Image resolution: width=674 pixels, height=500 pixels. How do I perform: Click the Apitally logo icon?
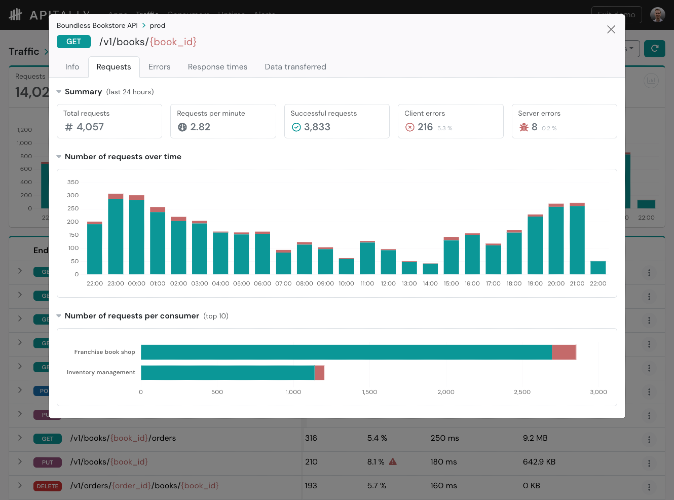pos(15,15)
